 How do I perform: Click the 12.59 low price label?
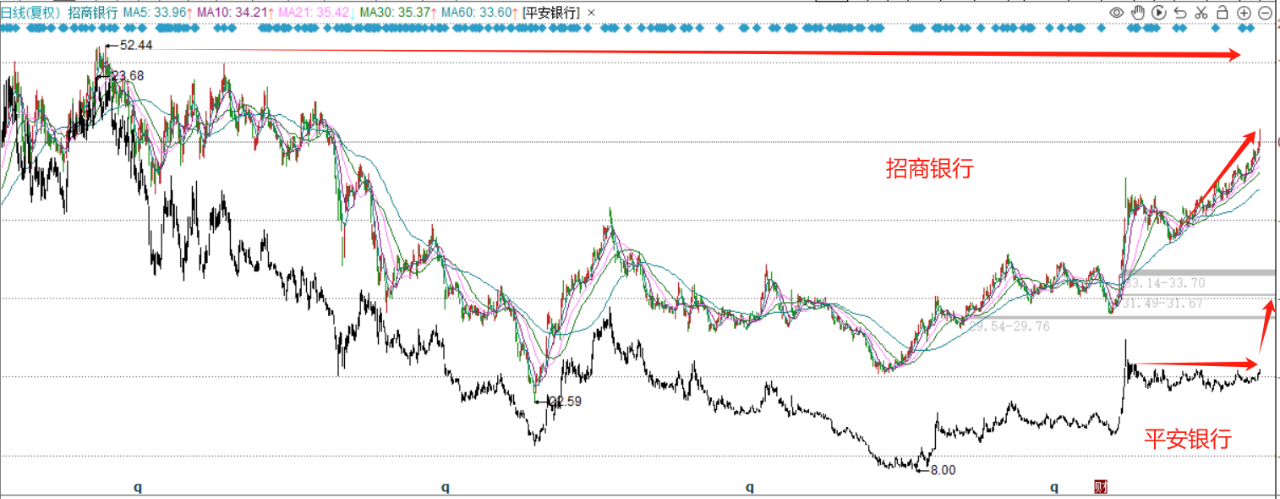tap(564, 401)
